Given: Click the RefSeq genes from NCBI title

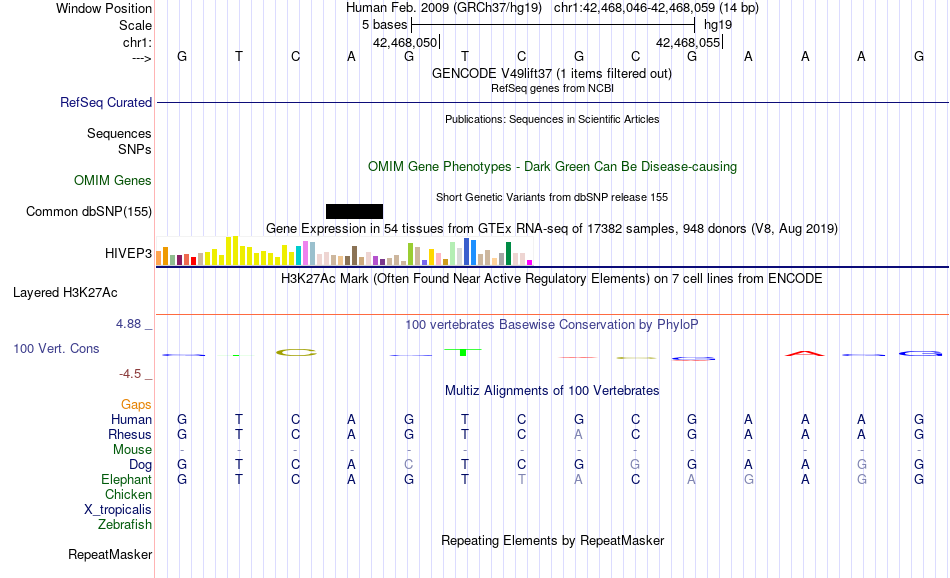Looking at the screenshot, I should (553, 88).
